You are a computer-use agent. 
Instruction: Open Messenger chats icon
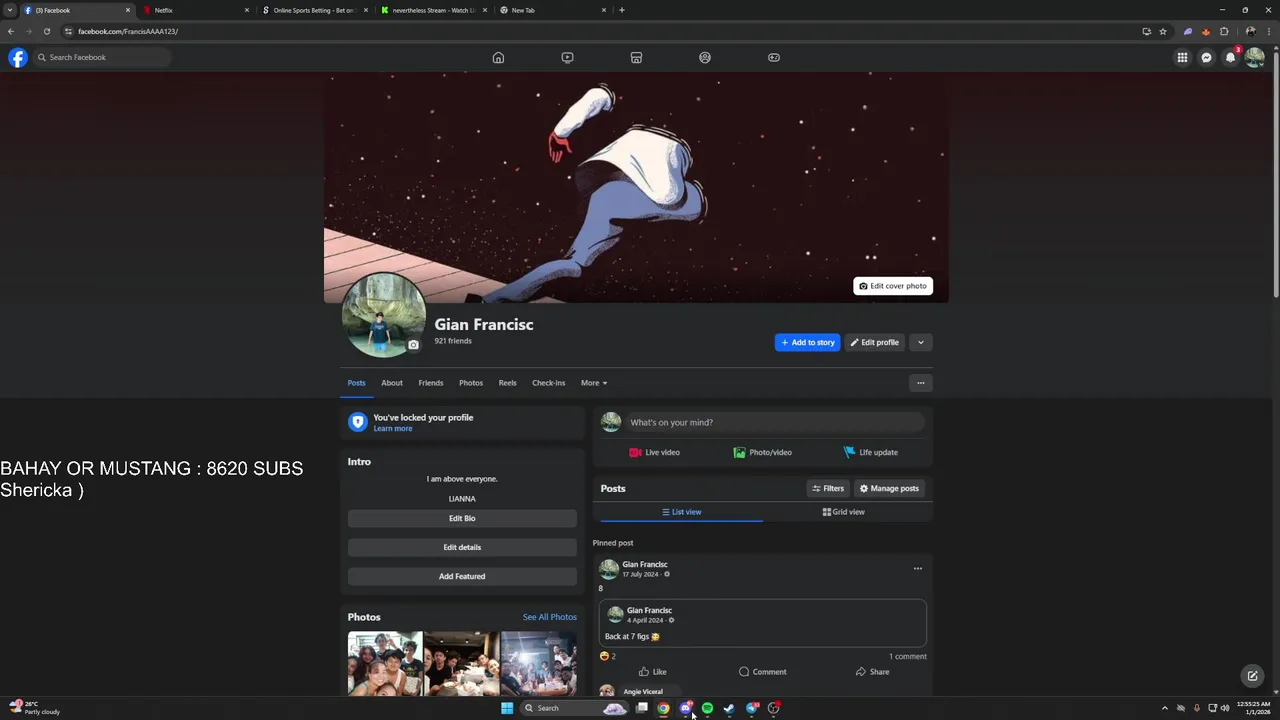pyautogui.click(x=1206, y=57)
